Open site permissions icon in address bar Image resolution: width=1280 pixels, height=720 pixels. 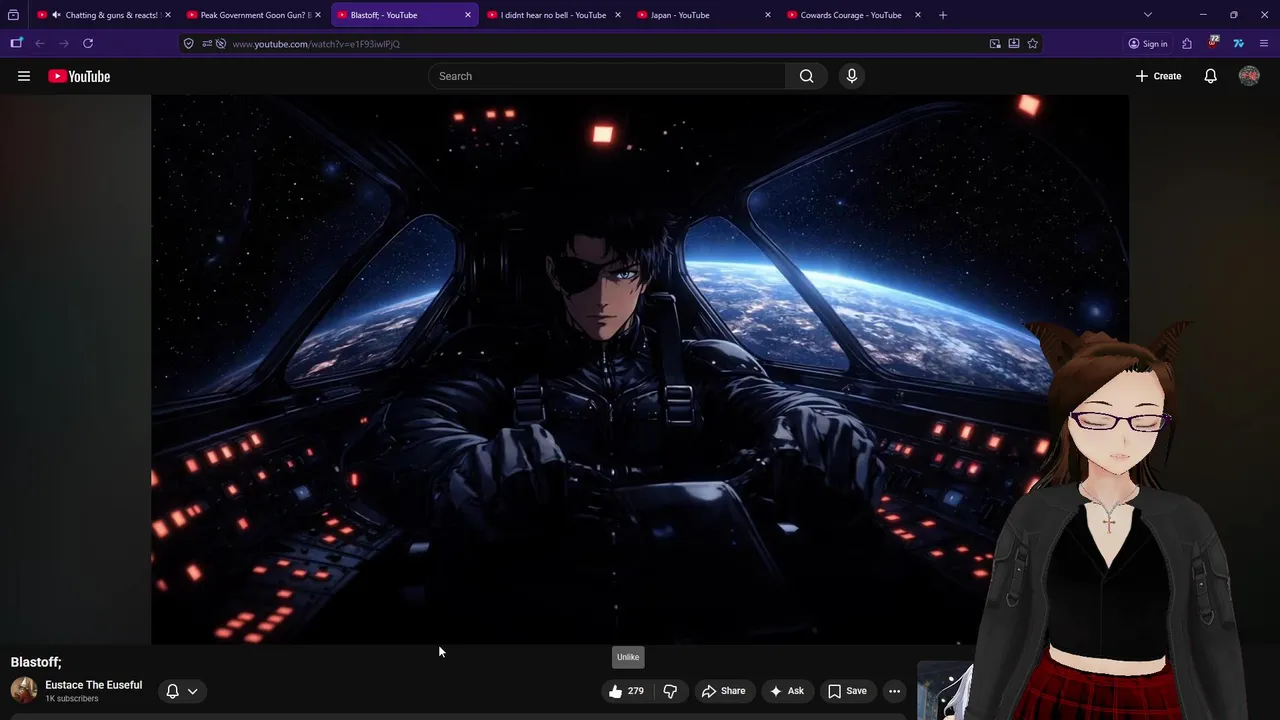(x=207, y=43)
